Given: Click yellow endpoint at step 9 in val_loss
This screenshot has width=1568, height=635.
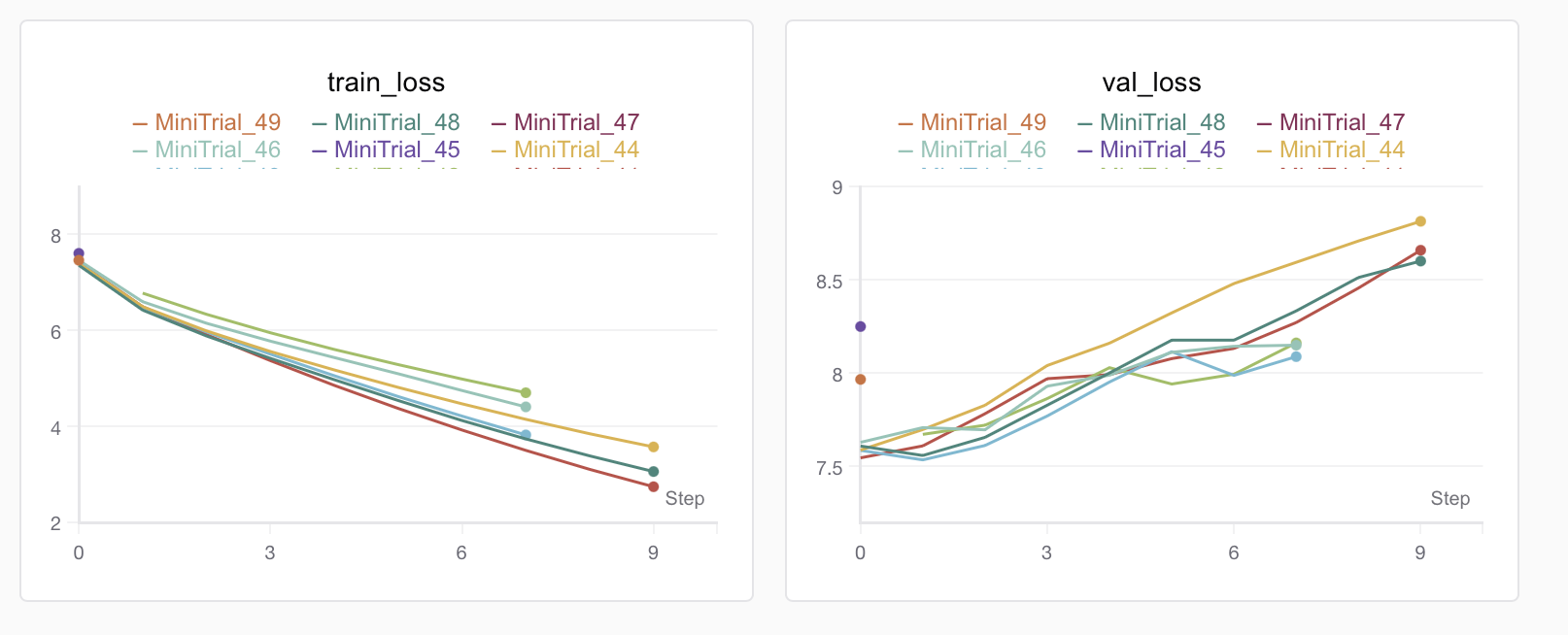Looking at the screenshot, I should point(1420,221).
